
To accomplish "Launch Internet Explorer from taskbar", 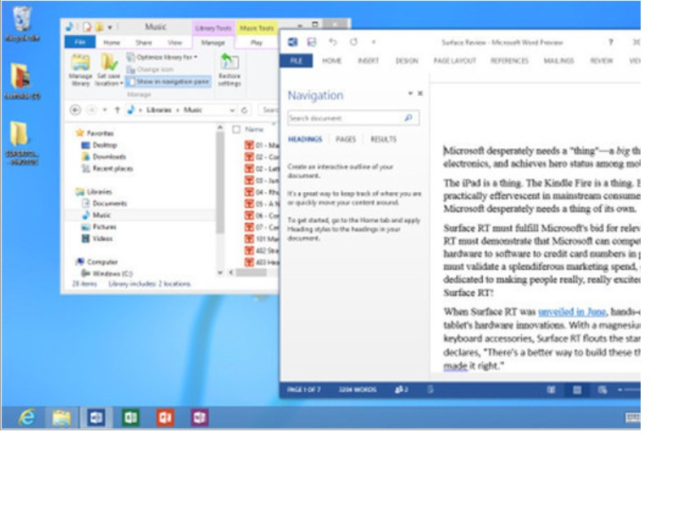I will [x=27, y=418].
